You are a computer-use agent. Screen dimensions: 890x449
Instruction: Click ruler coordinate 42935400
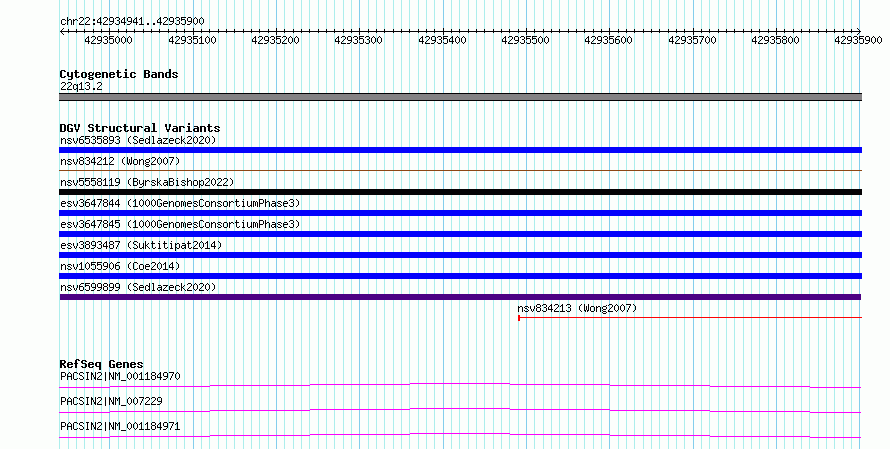click(442, 40)
